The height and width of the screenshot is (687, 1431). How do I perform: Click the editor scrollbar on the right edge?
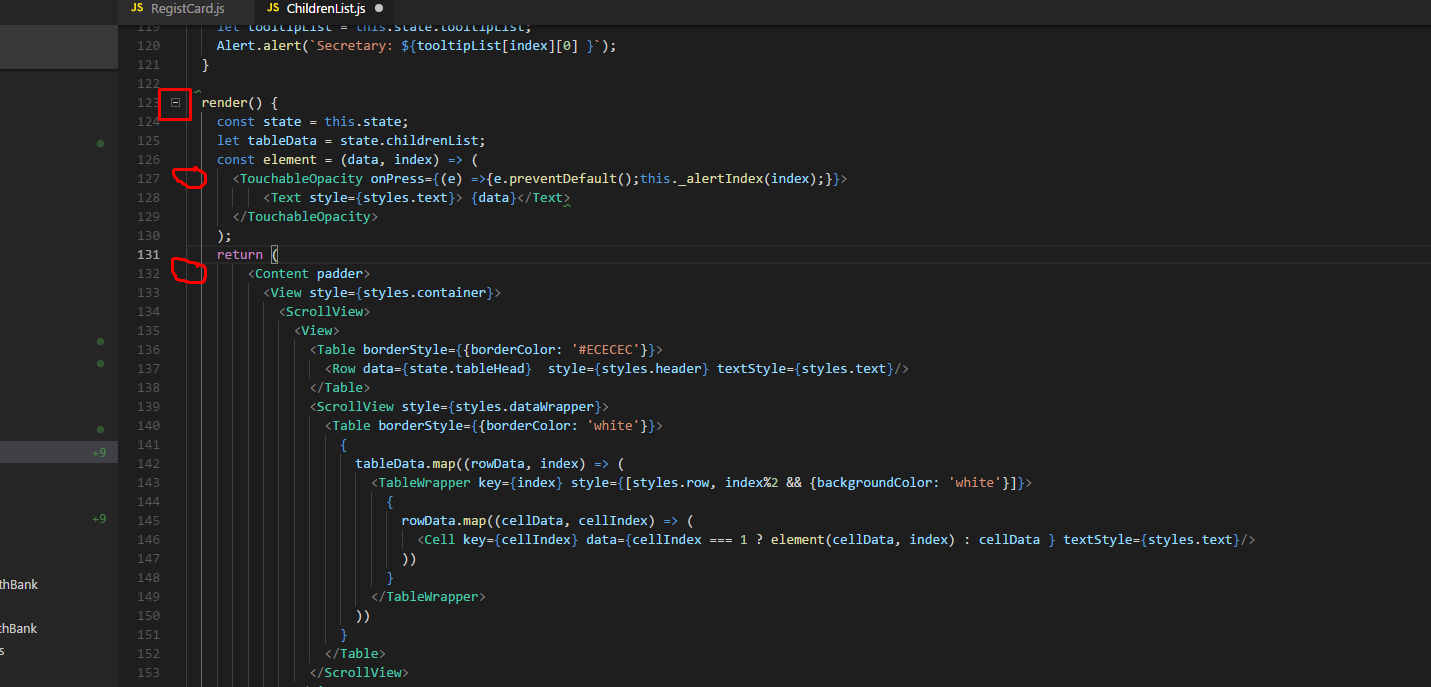[1424, 300]
